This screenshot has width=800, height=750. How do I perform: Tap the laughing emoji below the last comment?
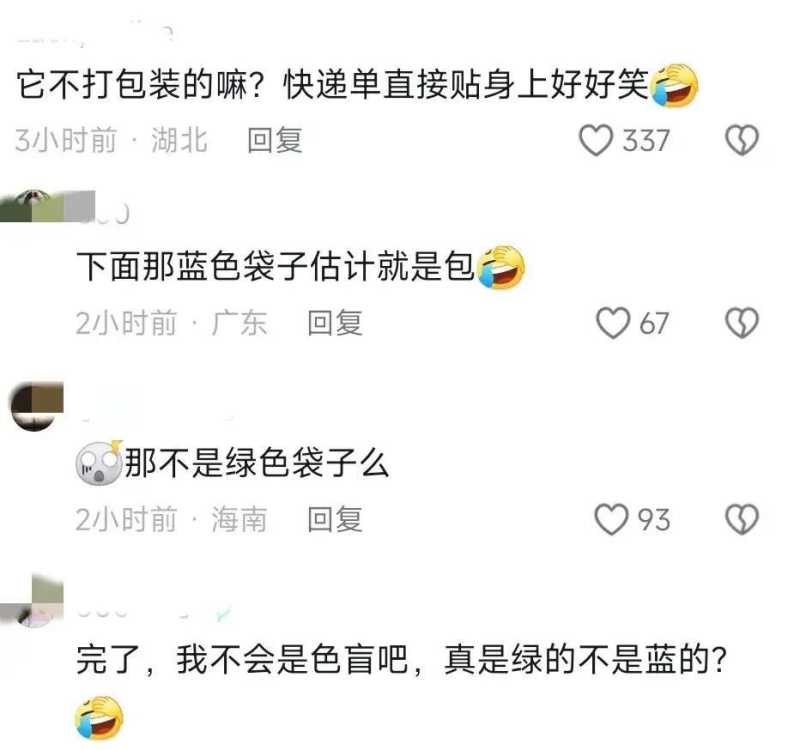[99, 717]
